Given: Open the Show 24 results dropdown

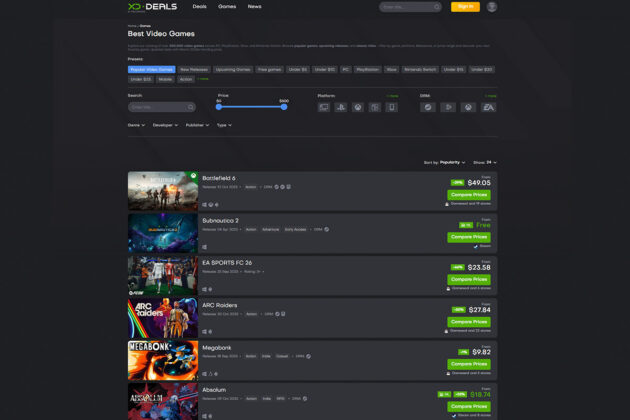Looking at the screenshot, I should click(x=485, y=162).
